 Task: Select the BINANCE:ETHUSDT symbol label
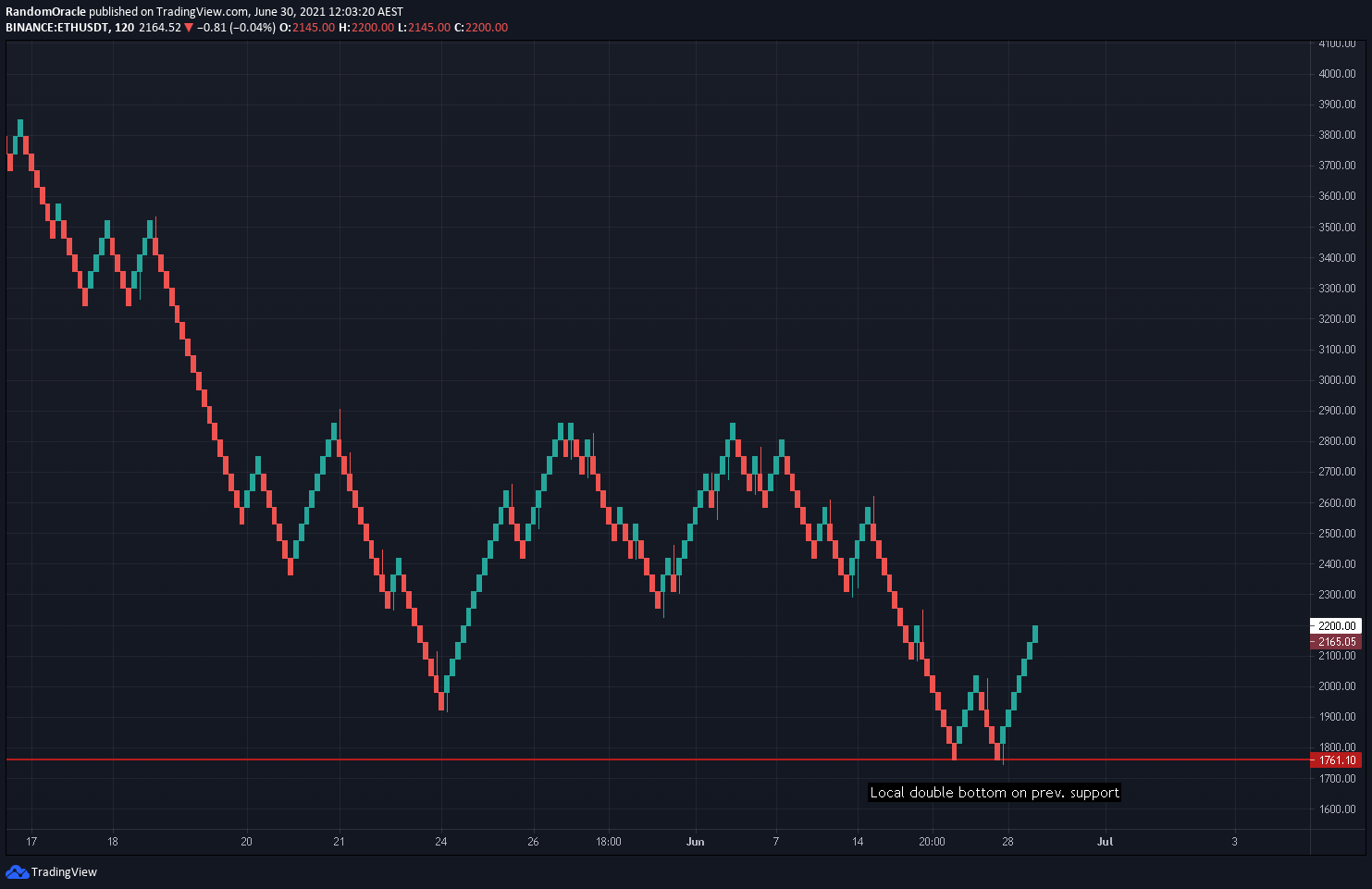click(56, 28)
